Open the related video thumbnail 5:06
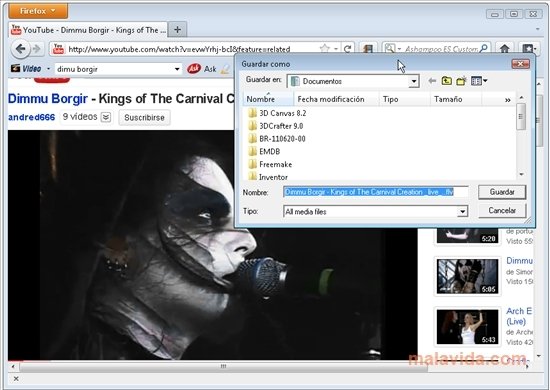The height and width of the screenshot is (390, 550). click(467, 276)
